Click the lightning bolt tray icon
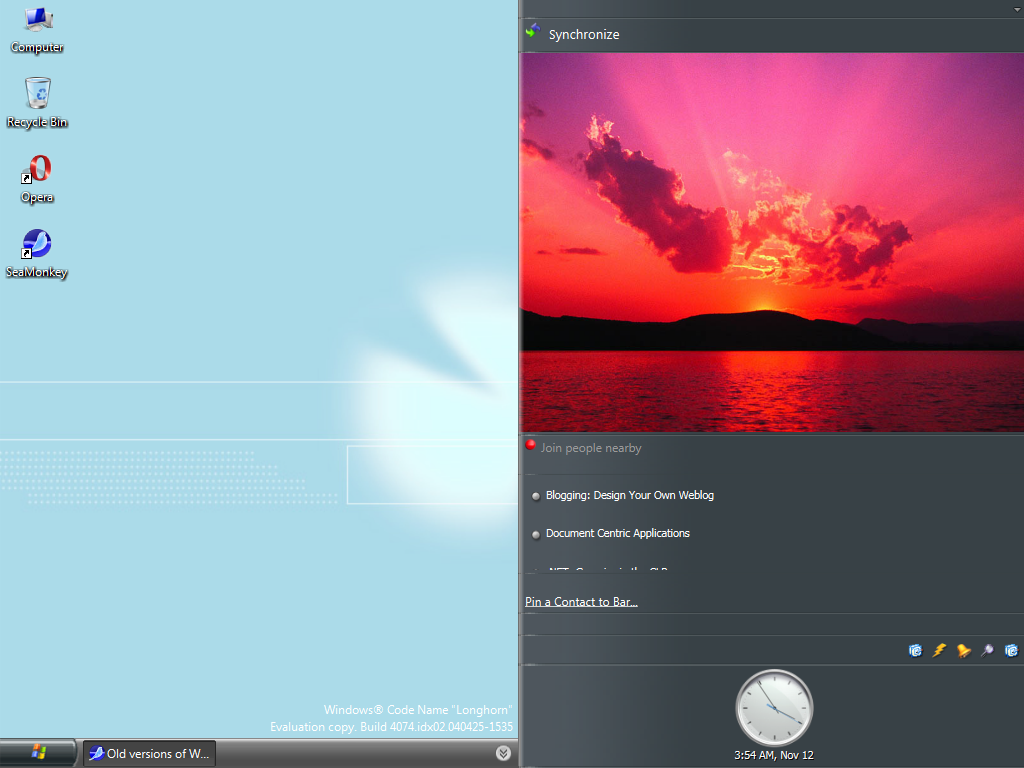1024x768 pixels. coord(939,651)
